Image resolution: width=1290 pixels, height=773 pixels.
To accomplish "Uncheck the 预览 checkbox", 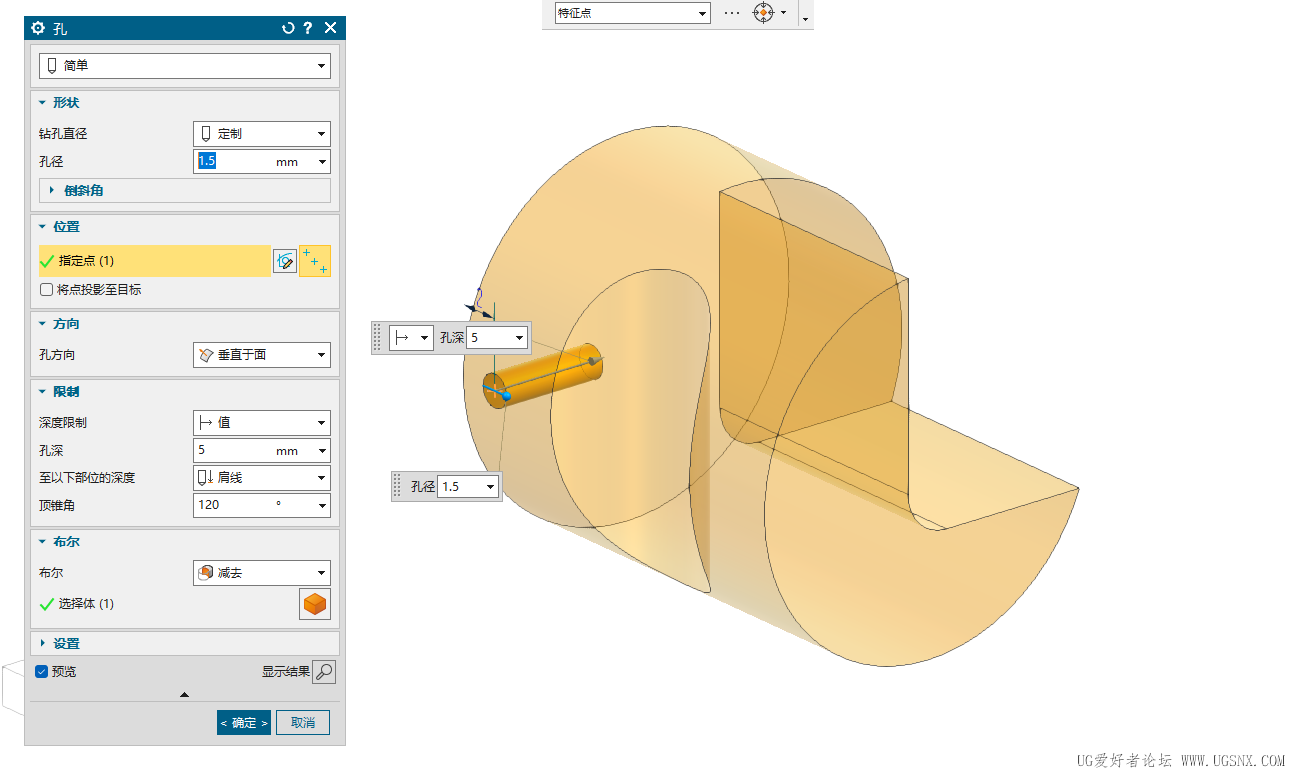I will point(42,672).
